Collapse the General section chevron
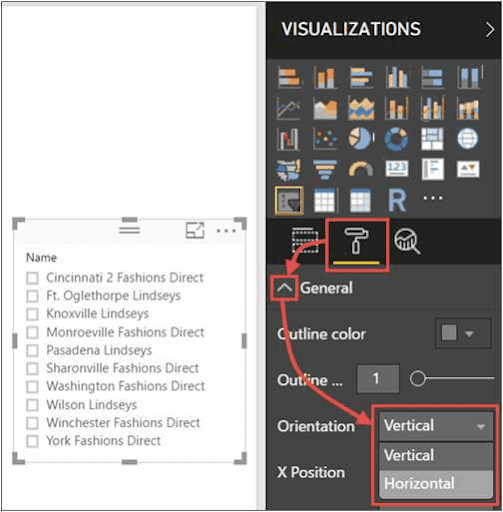The image size is (503, 512). click(284, 288)
